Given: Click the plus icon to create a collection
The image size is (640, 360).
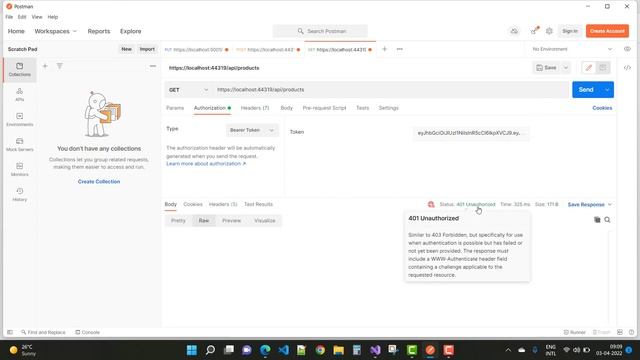Looking at the screenshot, I should (45, 66).
